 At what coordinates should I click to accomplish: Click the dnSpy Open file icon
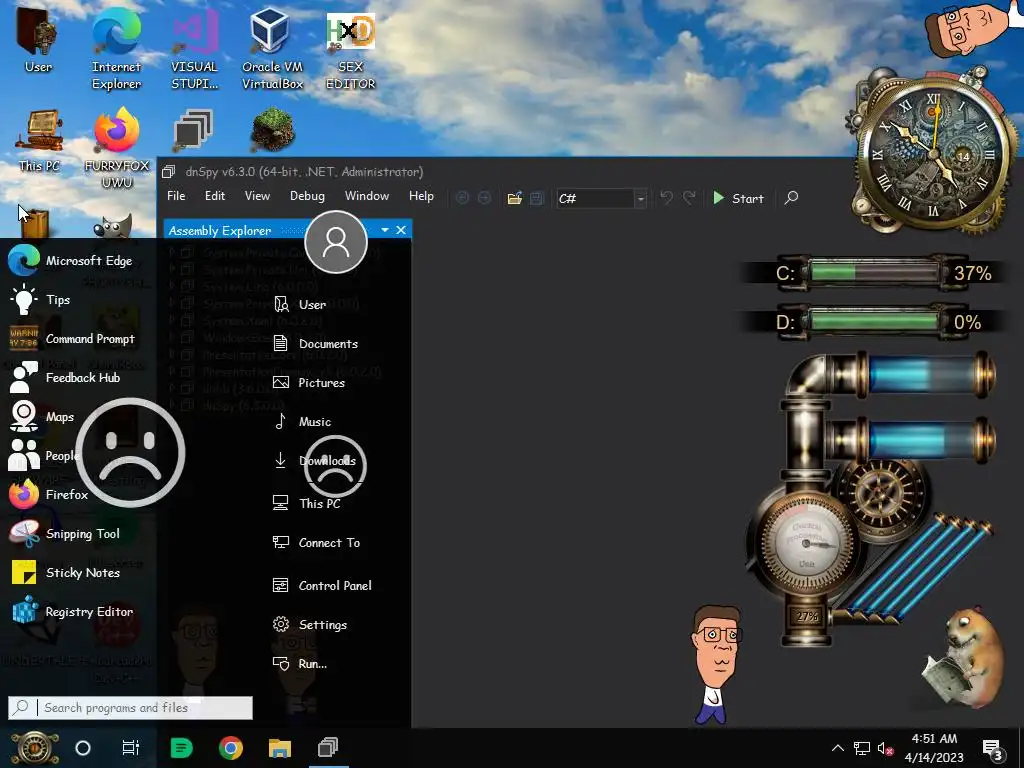tap(515, 198)
